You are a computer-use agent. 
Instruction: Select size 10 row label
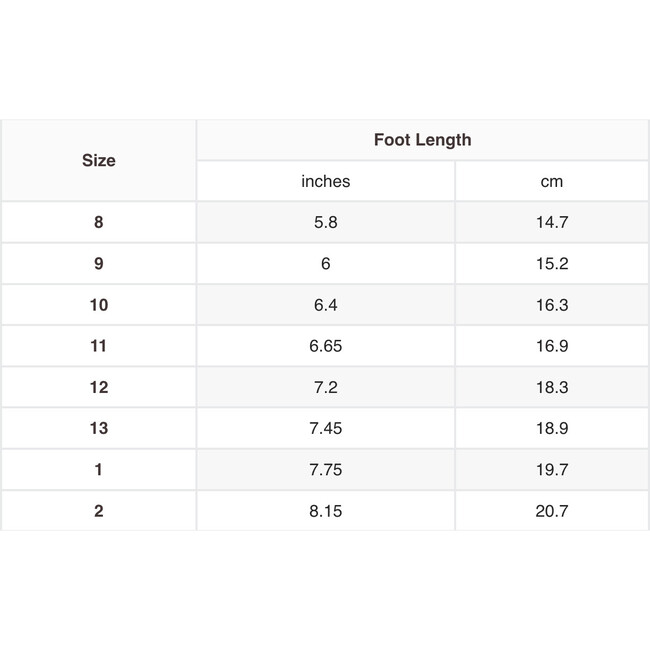pos(98,305)
